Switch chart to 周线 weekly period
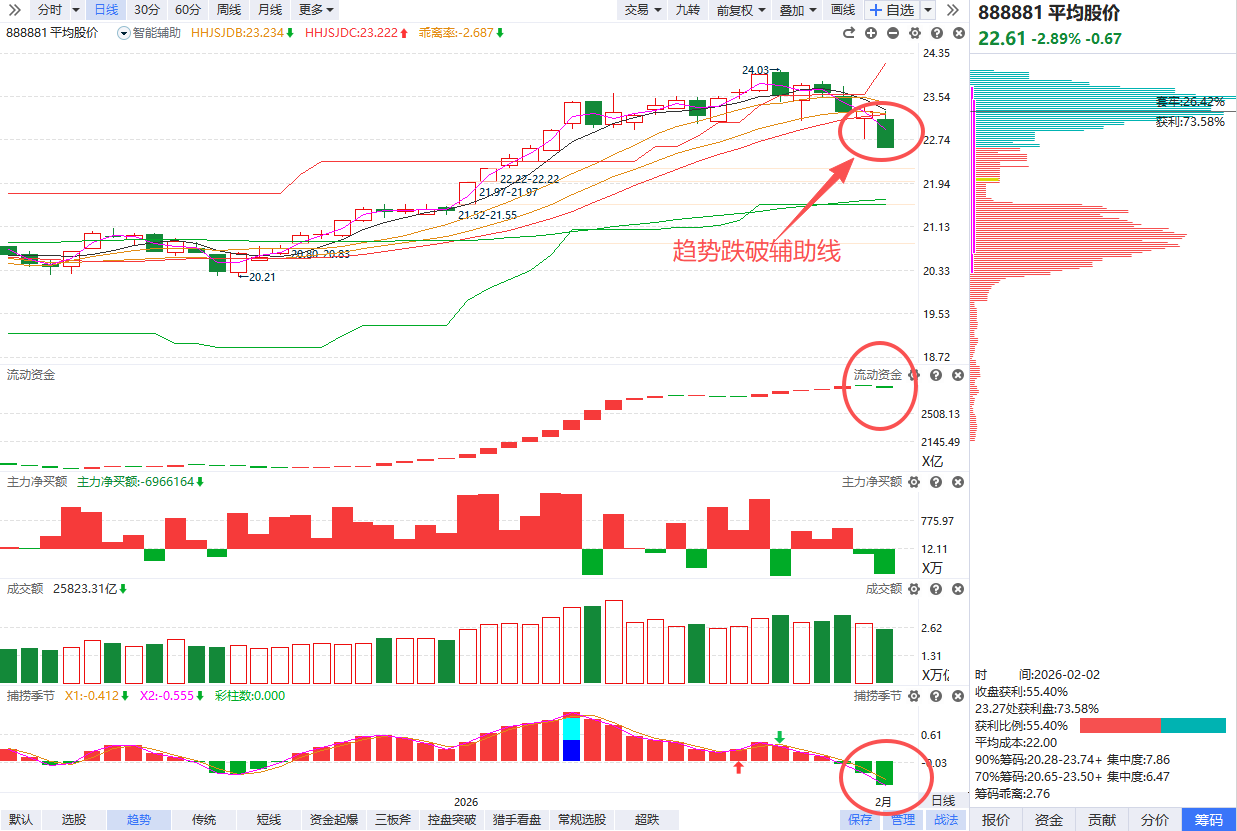The image size is (1237, 831). [229, 10]
